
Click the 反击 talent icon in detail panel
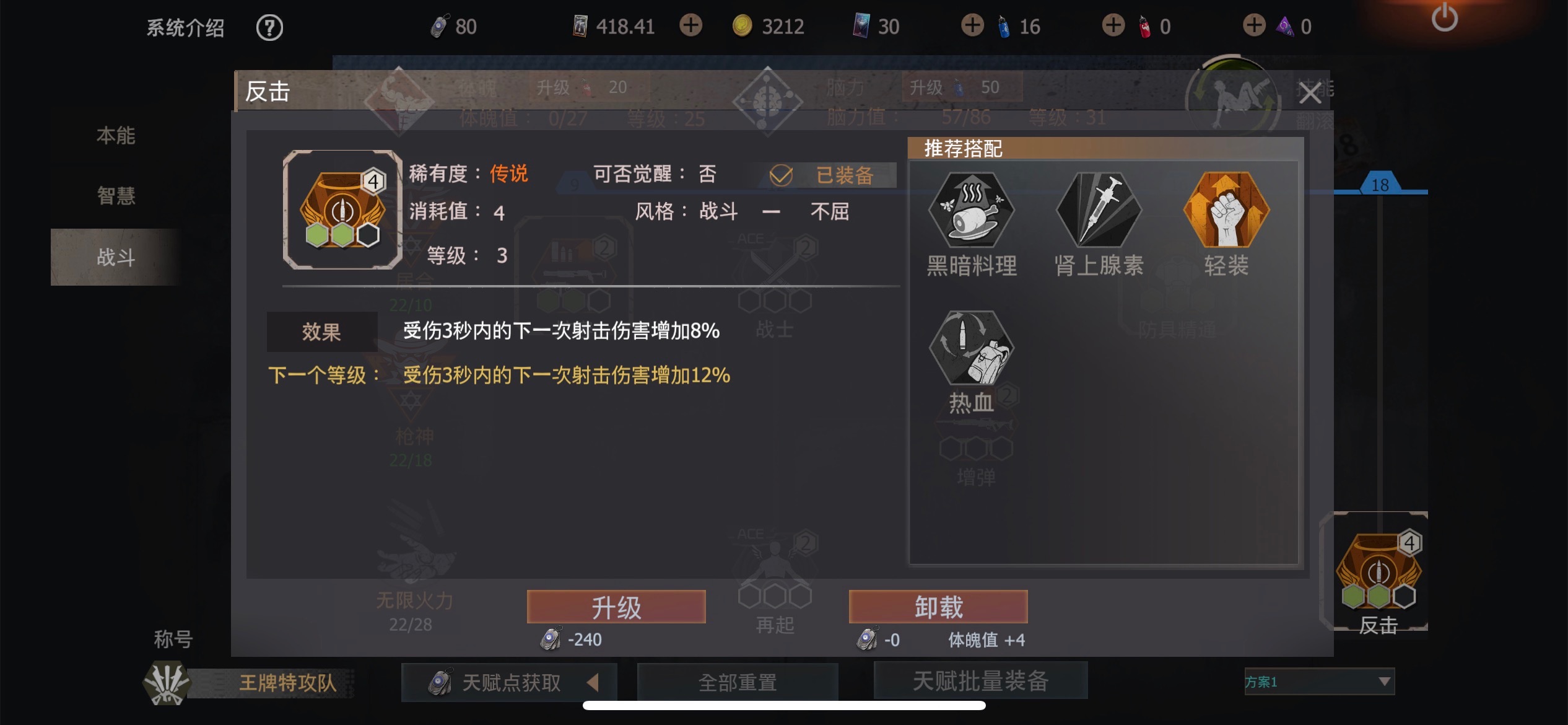click(342, 210)
